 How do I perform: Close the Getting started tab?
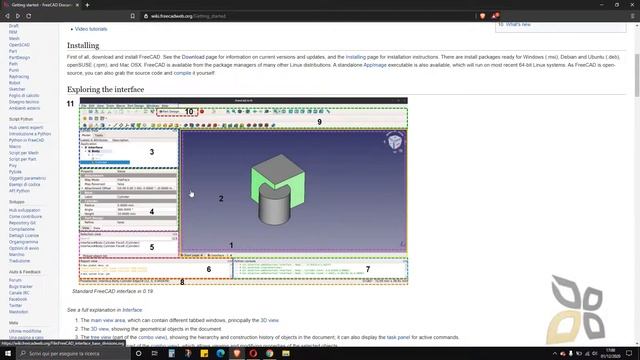coord(77,5)
